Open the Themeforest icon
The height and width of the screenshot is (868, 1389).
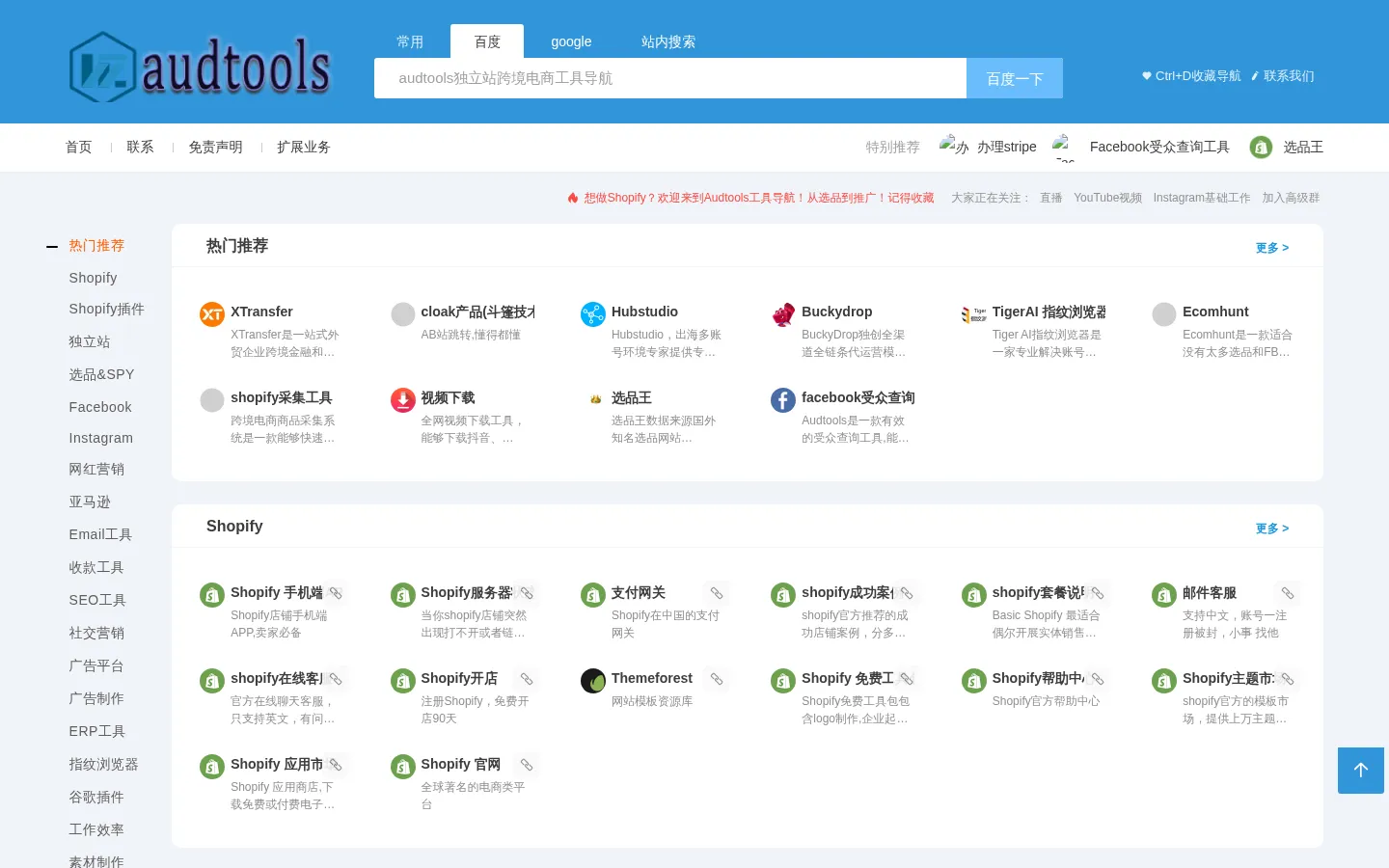593,681
